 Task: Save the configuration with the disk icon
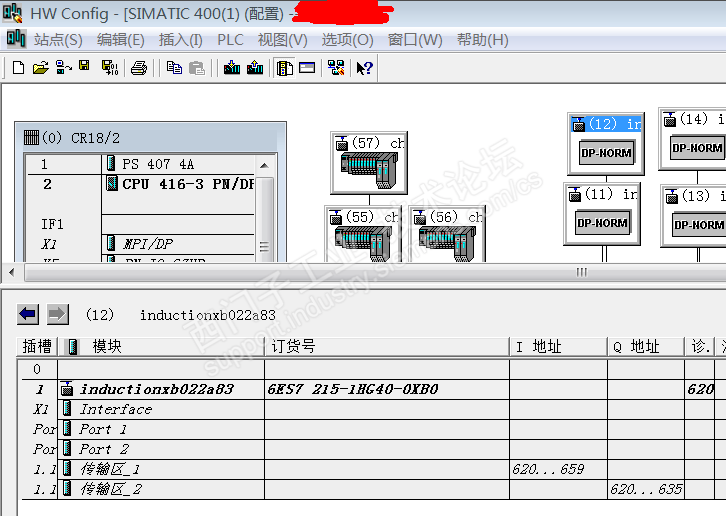pos(84,66)
